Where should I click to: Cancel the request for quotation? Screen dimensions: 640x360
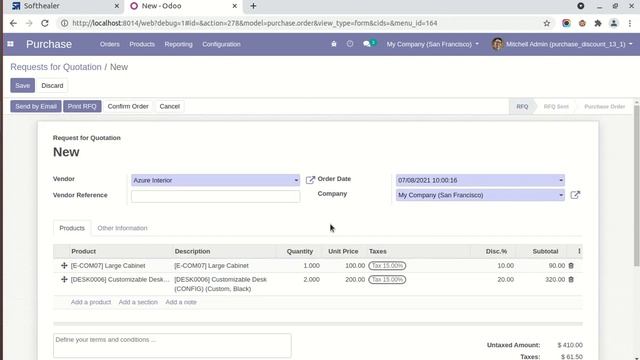pos(170,107)
